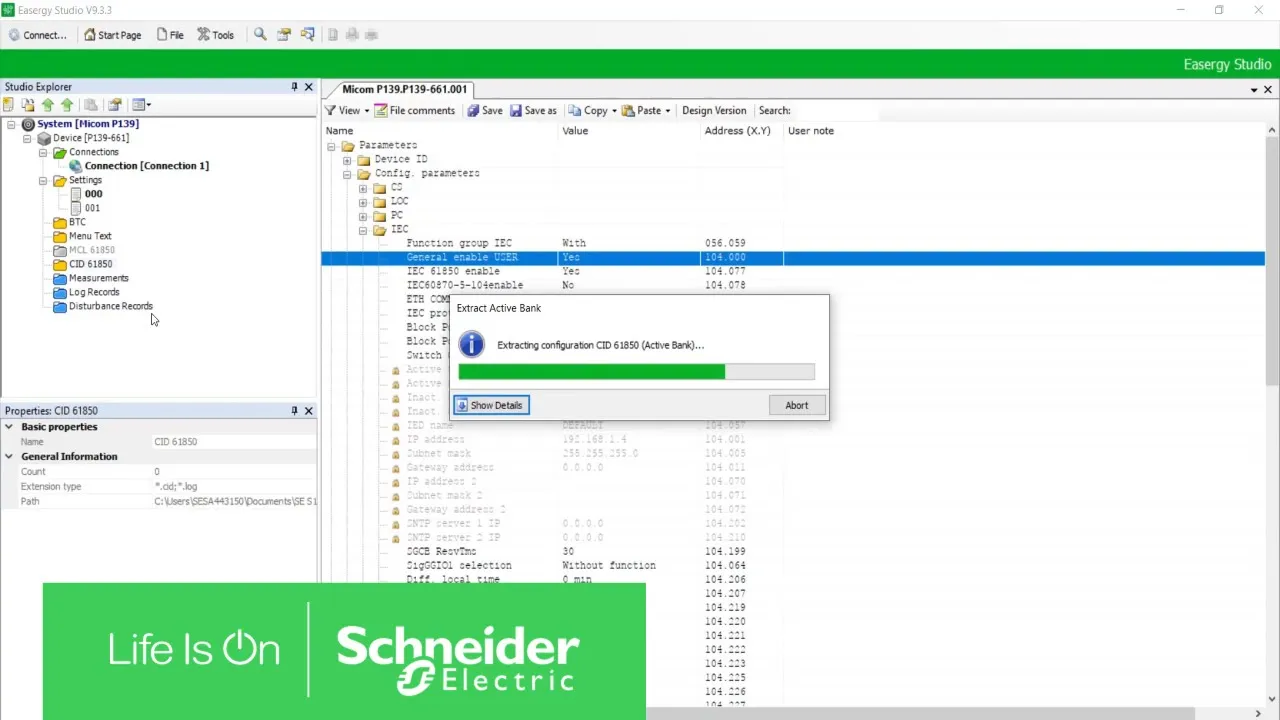Pin the Studio Explorer panel

[294, 87]
